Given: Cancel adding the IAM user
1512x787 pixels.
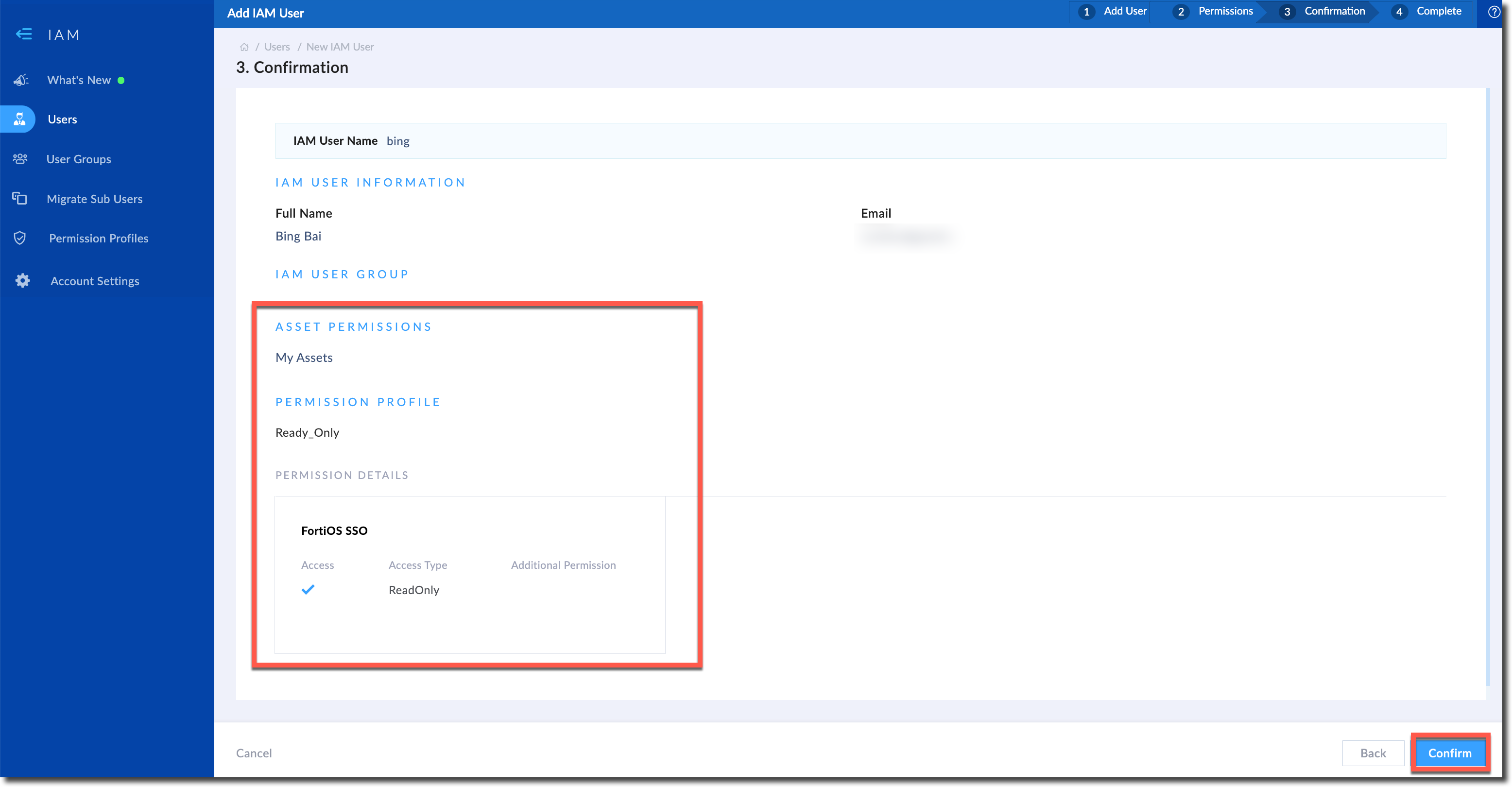Looking at the screenshot, I should click(254, 753).
